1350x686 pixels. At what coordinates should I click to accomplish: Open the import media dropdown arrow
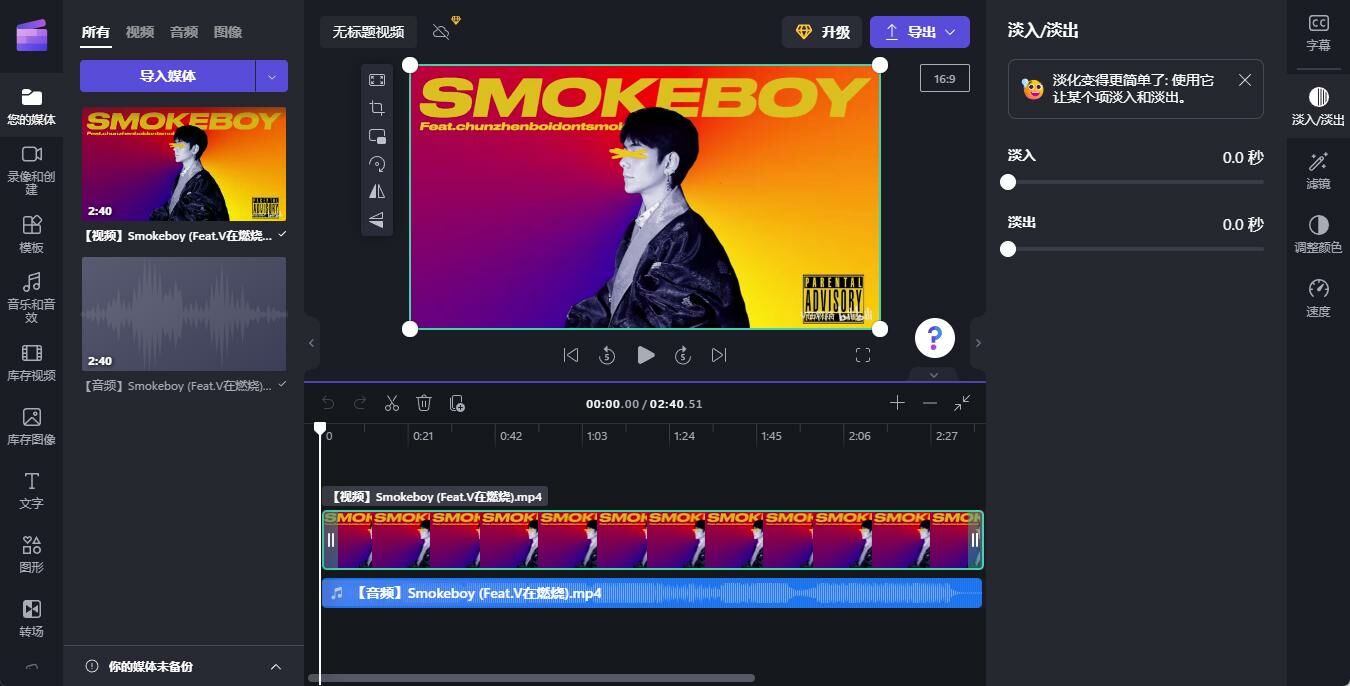coord(272,76)
